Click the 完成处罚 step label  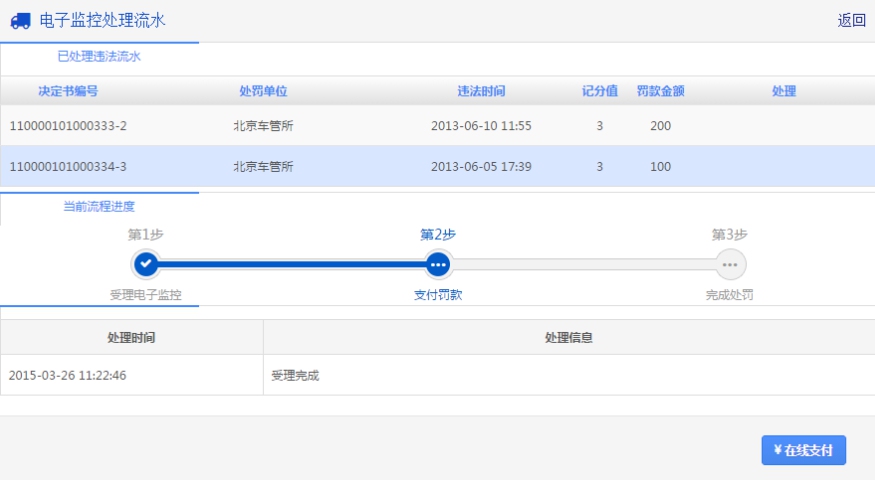click(x=729, y=295)
